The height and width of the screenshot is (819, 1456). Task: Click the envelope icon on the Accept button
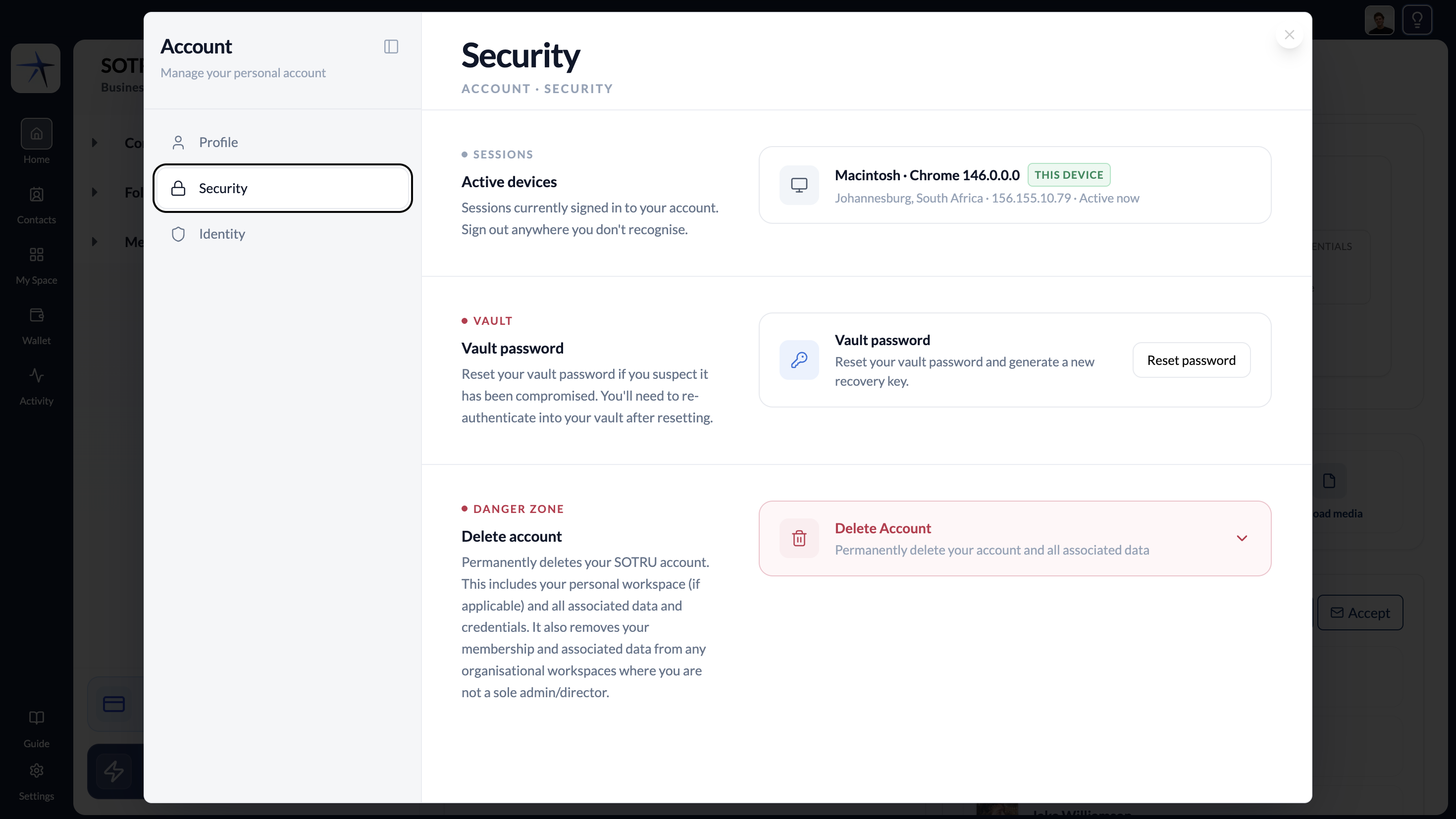(x=1337, y=613)
